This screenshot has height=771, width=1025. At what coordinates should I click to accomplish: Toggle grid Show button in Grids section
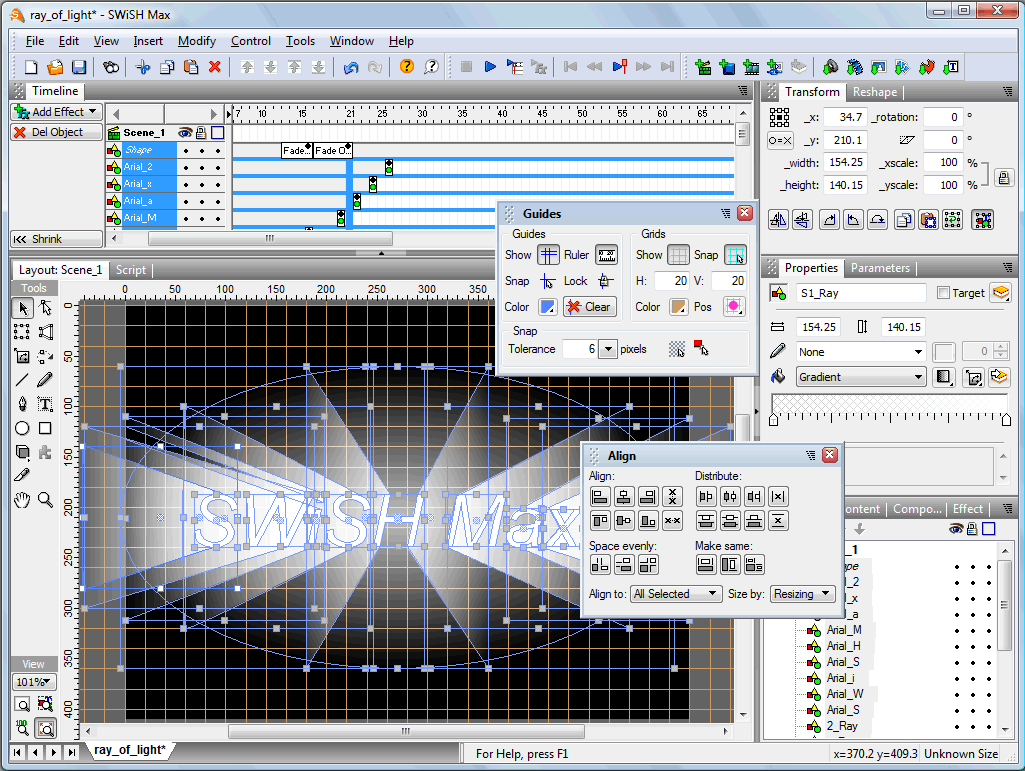pos(678,255)
